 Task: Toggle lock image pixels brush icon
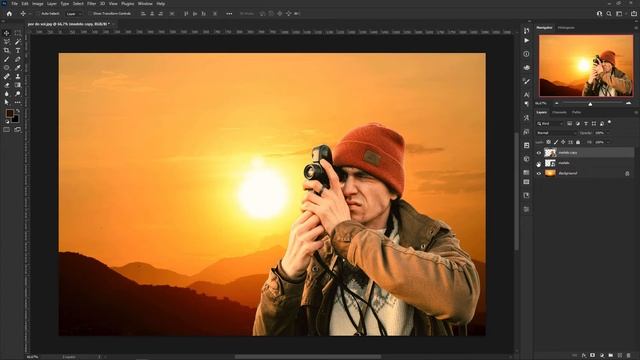click(556, 142)
